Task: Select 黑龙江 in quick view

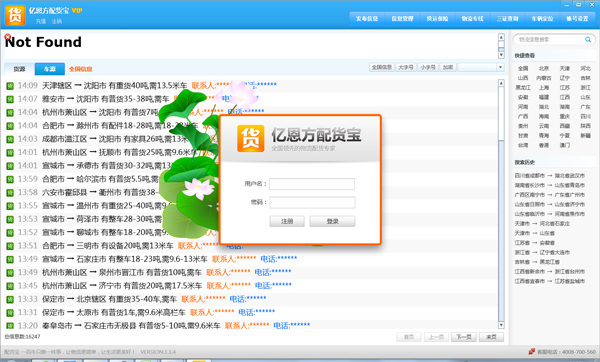Action: pyautogui.click(x=523, y=88)
